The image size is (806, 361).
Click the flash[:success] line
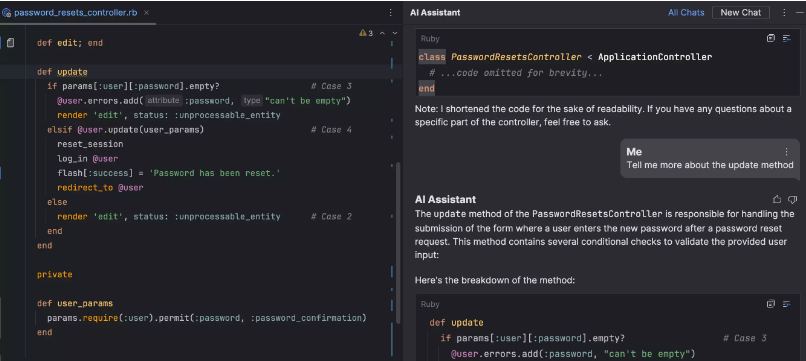point(169,173)
